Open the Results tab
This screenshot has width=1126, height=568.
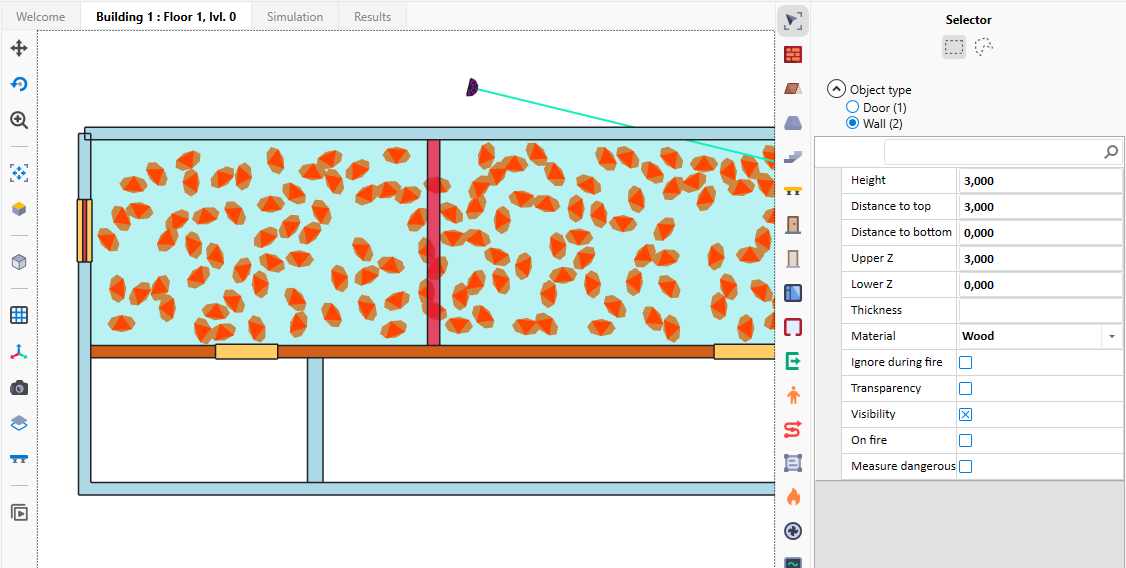[x=373, y=17]
